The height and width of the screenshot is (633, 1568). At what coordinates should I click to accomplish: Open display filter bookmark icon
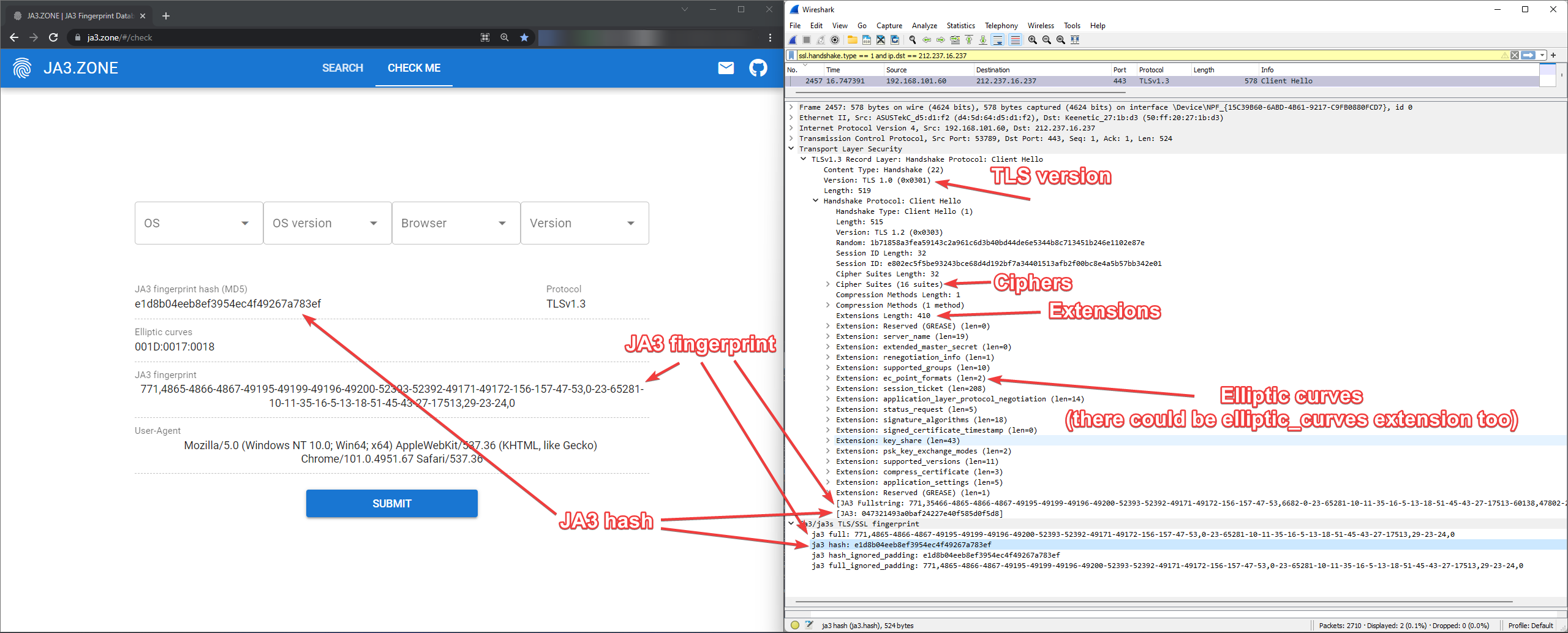(791, 55)
